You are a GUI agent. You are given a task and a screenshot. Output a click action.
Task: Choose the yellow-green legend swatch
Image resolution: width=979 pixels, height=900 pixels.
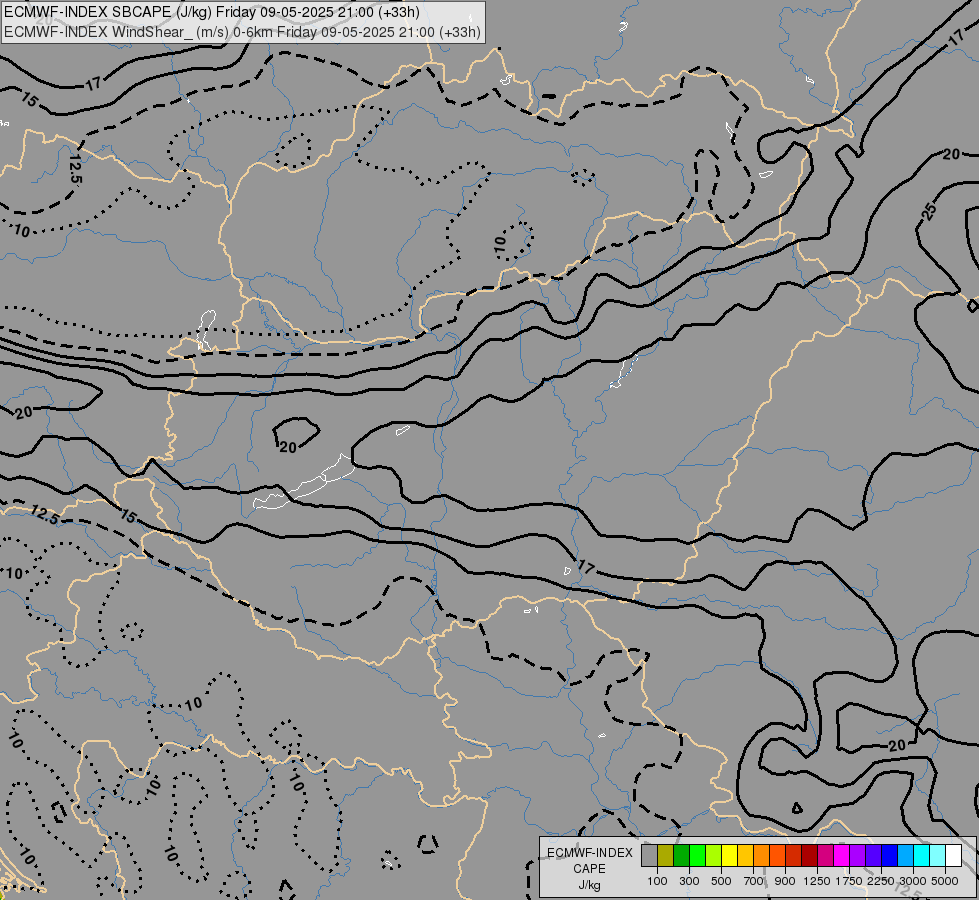pos(714,856)
